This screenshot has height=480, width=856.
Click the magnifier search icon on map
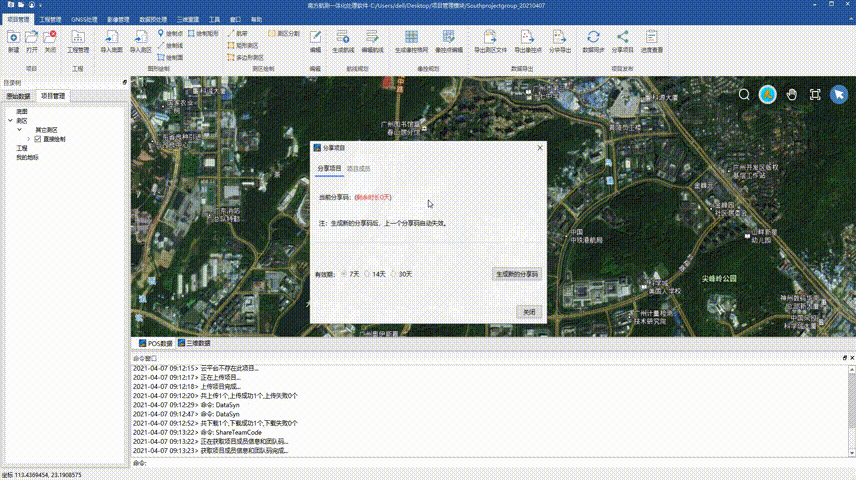[744, 94]
